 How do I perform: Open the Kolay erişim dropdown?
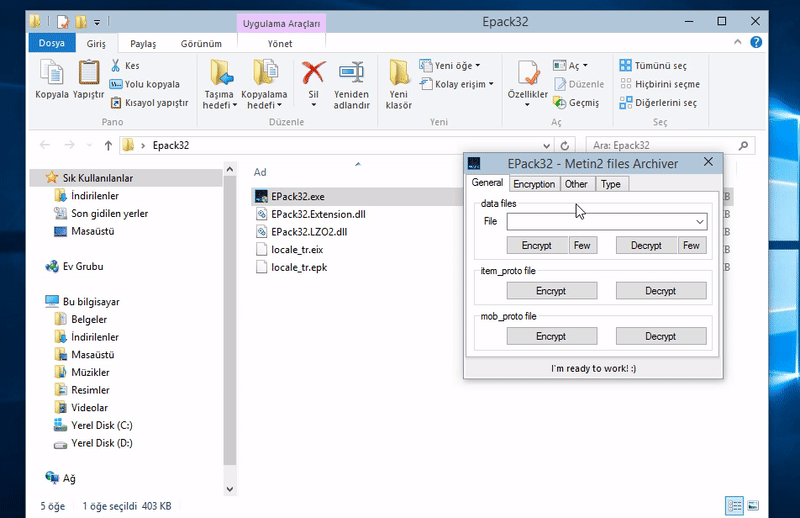(457, 84)
